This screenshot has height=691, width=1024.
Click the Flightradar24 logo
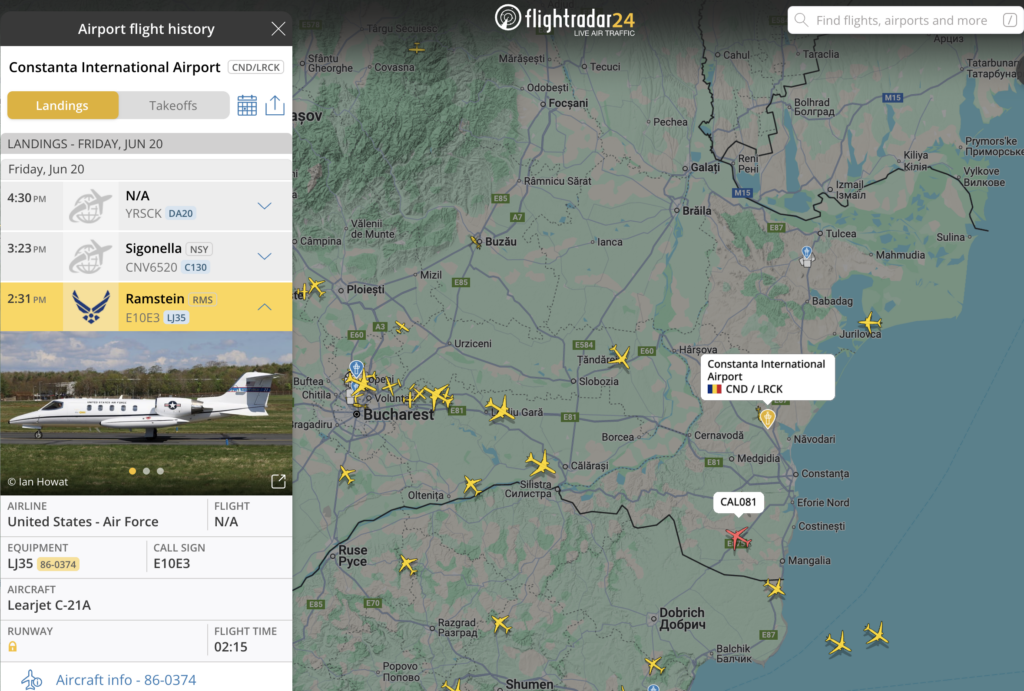[x=565, y=20]
